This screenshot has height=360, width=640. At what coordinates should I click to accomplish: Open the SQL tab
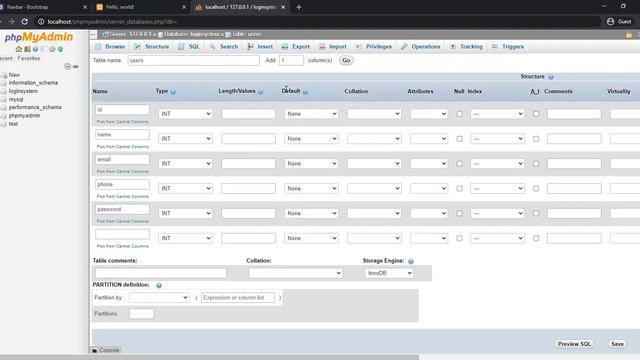click(189, 47)
